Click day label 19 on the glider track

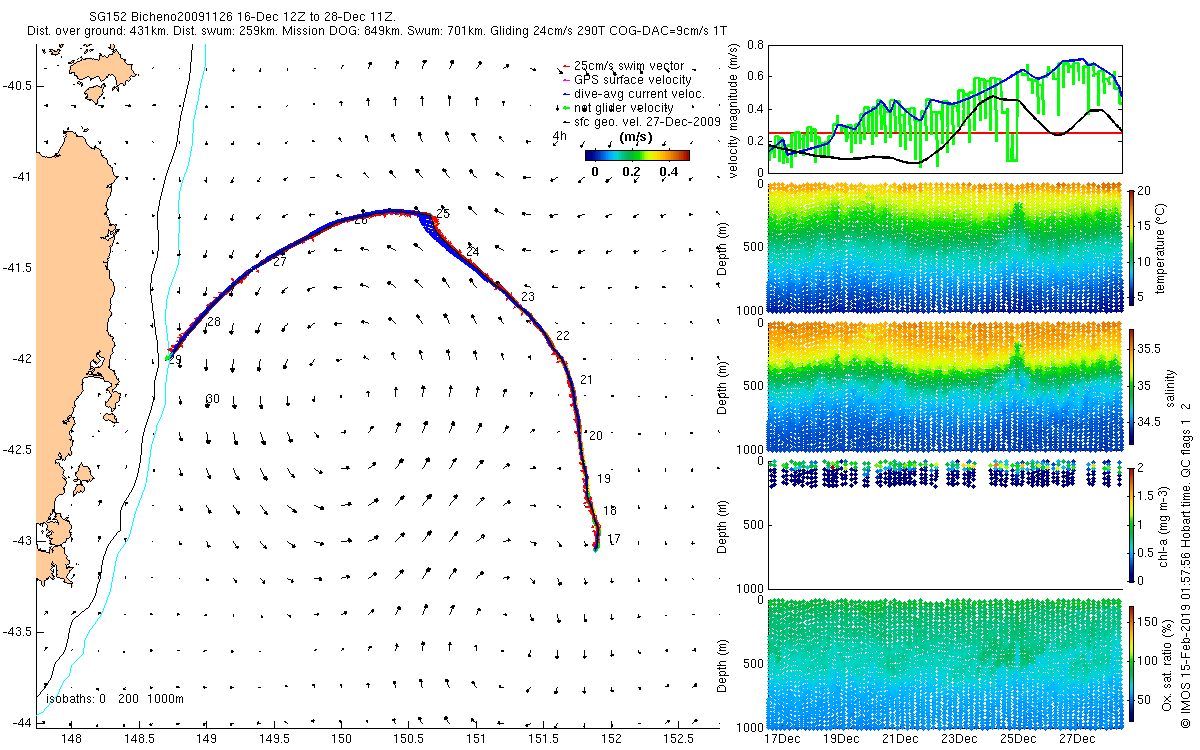pyautogui.click(x=603, y=480)
